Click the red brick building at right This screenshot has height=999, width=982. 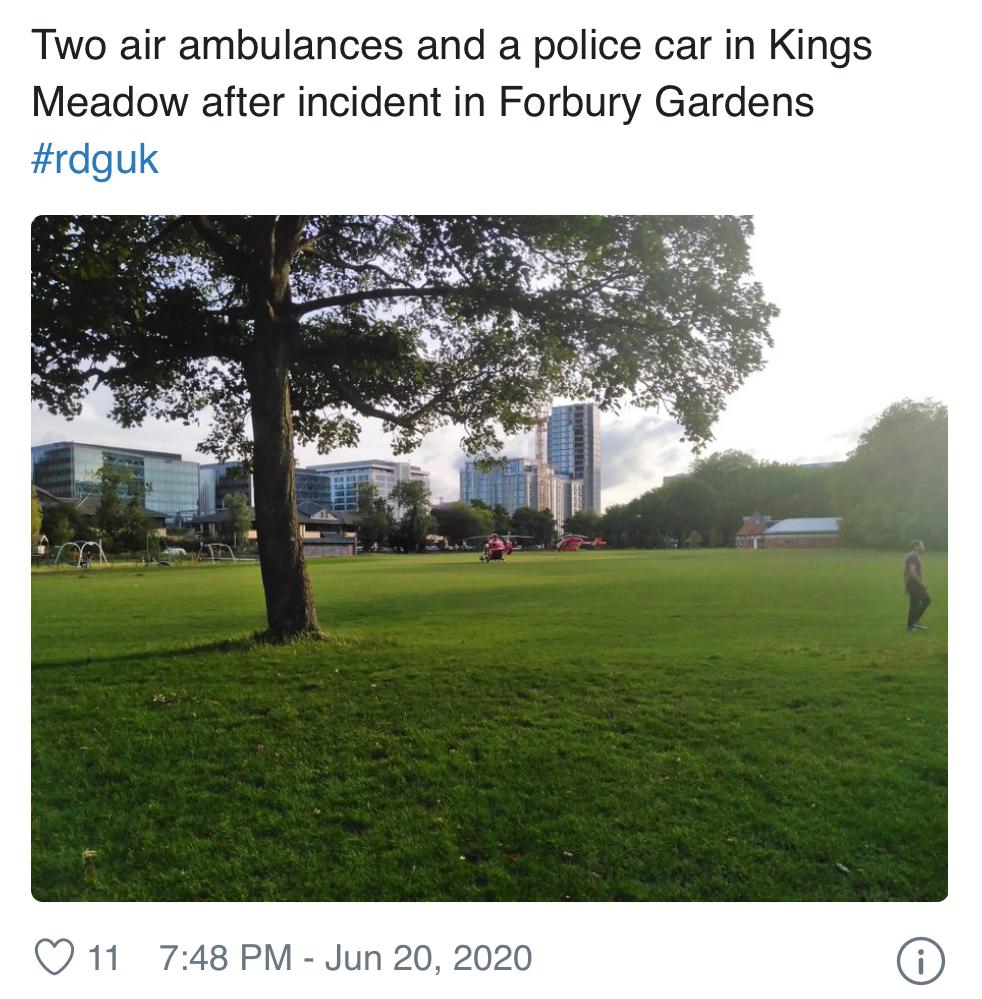coord(790,532)
